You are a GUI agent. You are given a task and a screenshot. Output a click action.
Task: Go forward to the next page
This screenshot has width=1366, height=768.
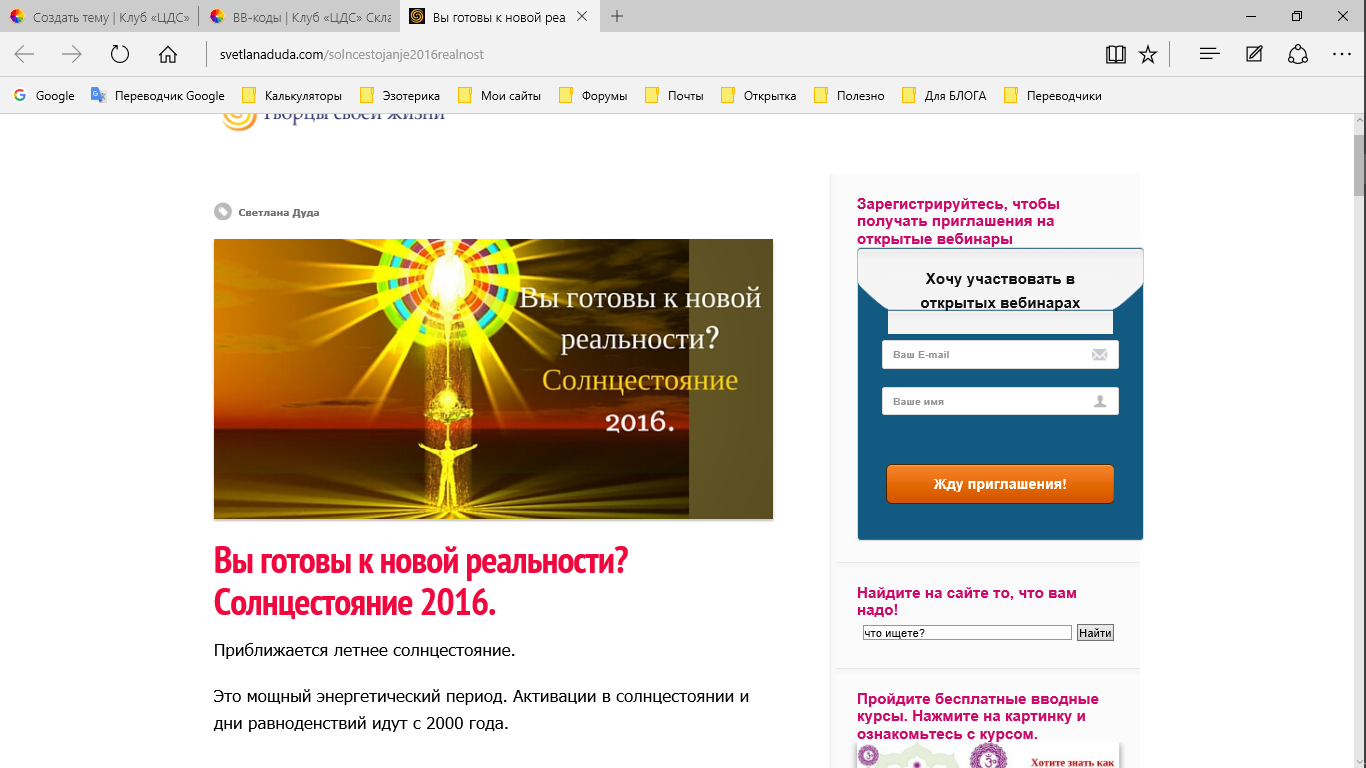tap(72, 54)
